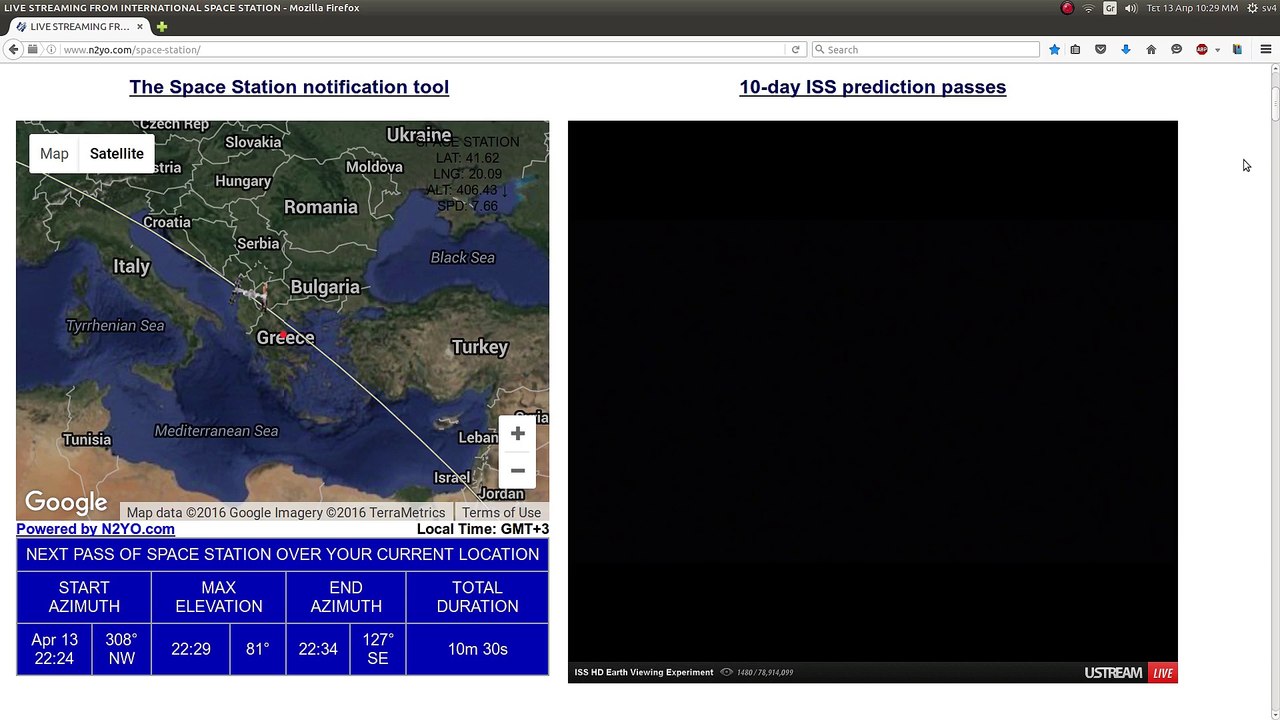This screenshot has height=720, width=1280.
Task: Zoom in the map with plus button
Action: point(517,433)
